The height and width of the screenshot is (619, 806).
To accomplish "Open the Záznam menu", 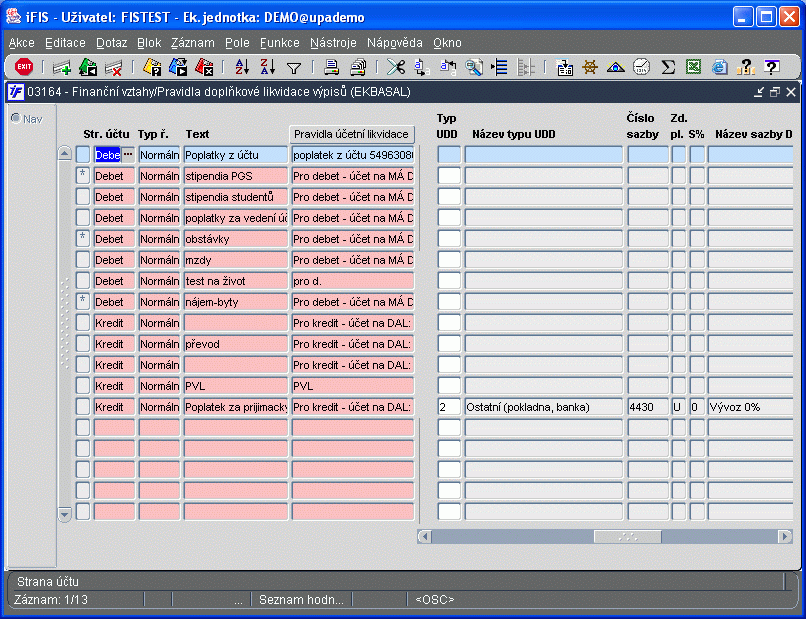I will [x=193, y=43].
